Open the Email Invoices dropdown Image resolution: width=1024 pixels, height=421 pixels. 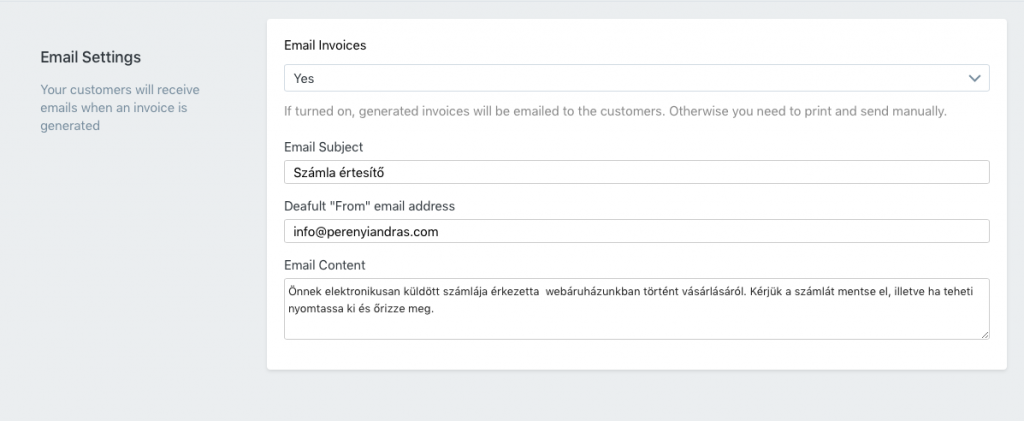pos(637,78)
